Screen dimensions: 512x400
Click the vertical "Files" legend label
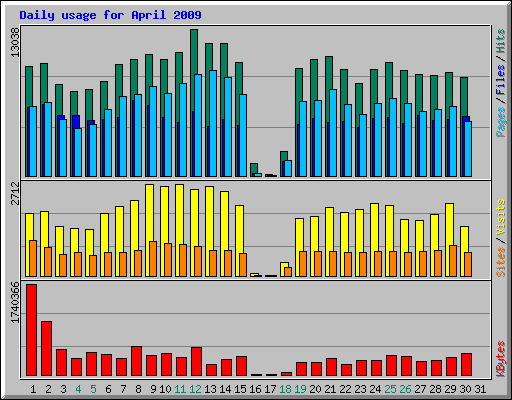[x=501, y=80]
